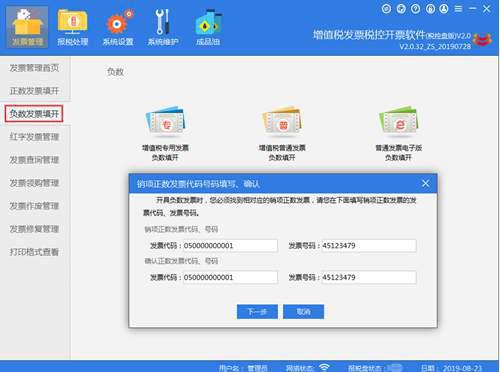Open the 成品油 module icon
The height and width of the screenshot is (372, 500).
tap(208, 27)
